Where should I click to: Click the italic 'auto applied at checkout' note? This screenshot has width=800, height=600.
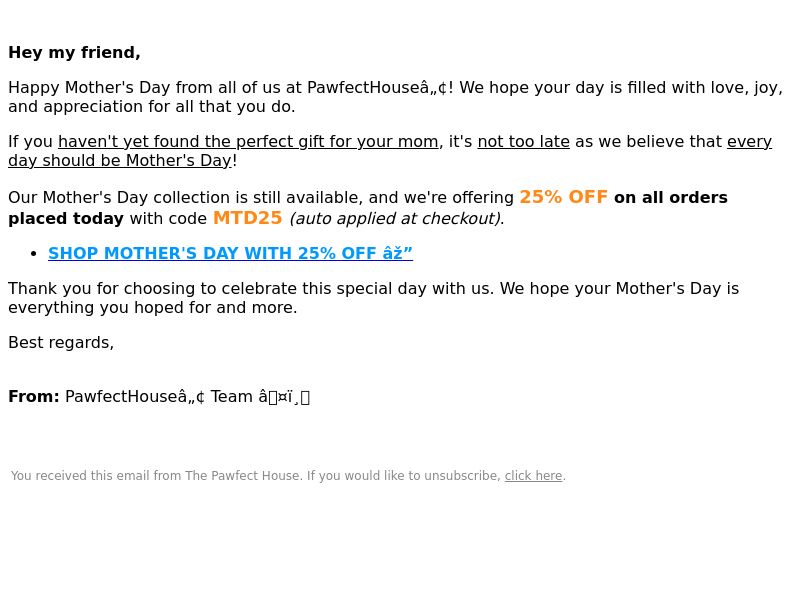click(396, 218)
